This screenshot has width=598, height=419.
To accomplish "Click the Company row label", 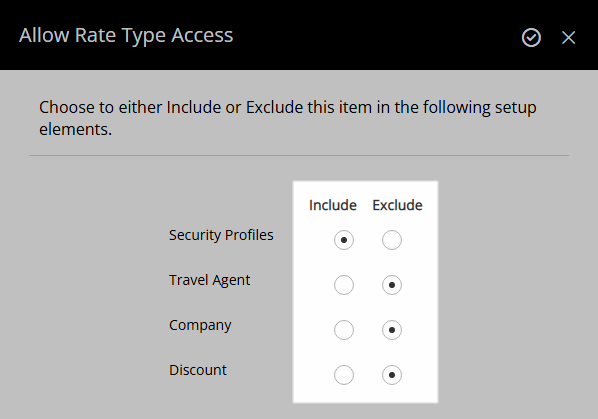I will (x=200, y=325).
